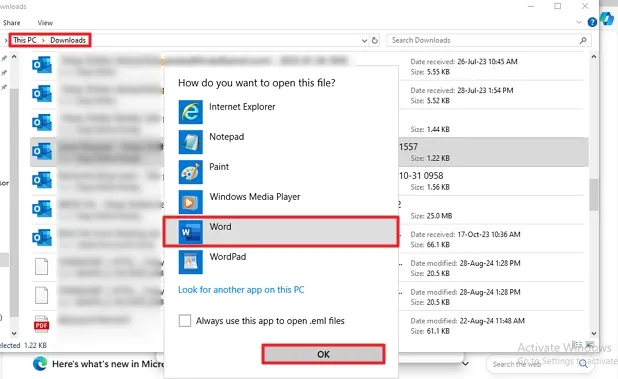618x379 pixels.
Task: Click the search magnifier in Downloads box
Action: (x=583, y=40)
